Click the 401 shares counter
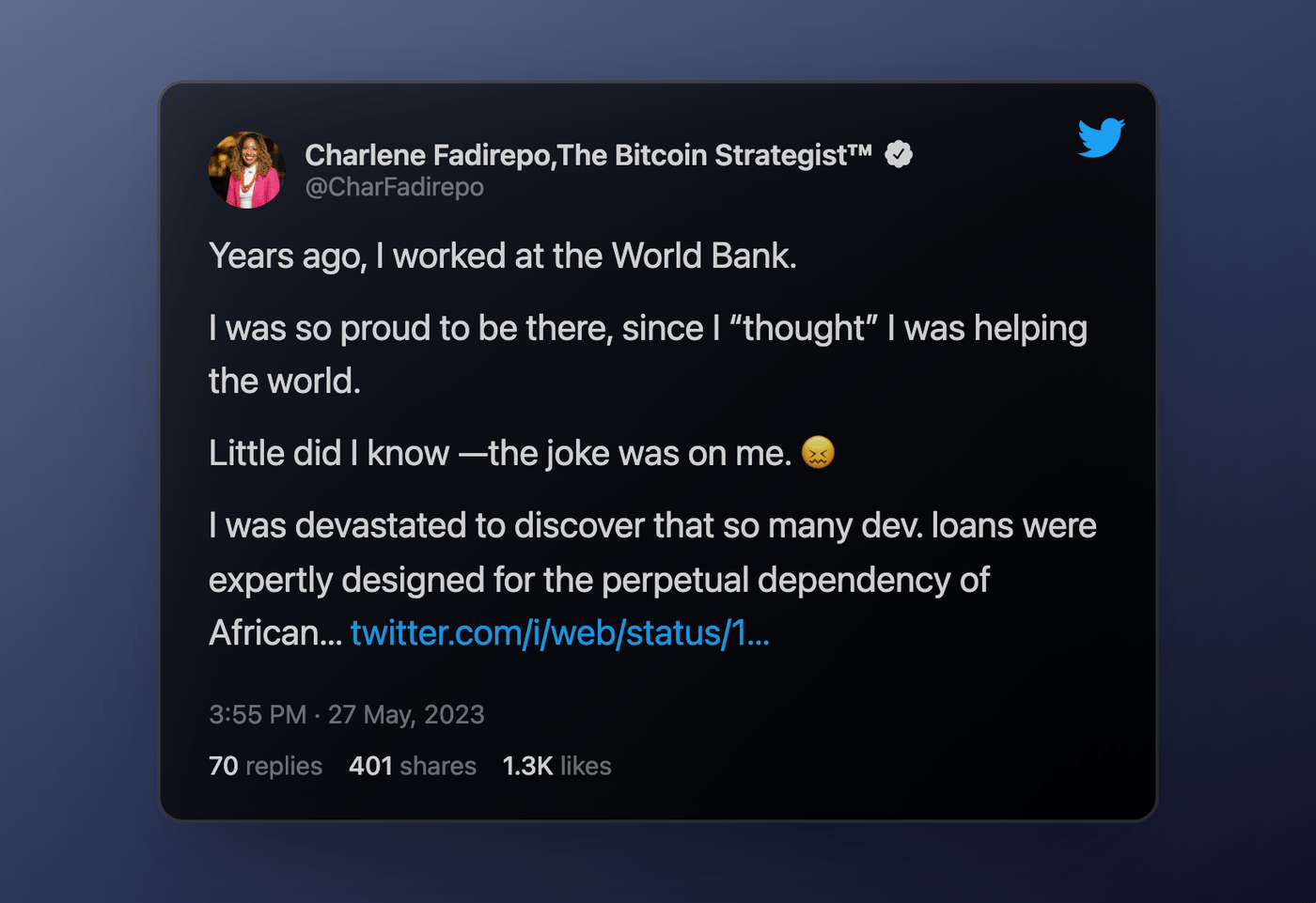The width and height of the screenshot is (1316, 903). pos(412,766)
